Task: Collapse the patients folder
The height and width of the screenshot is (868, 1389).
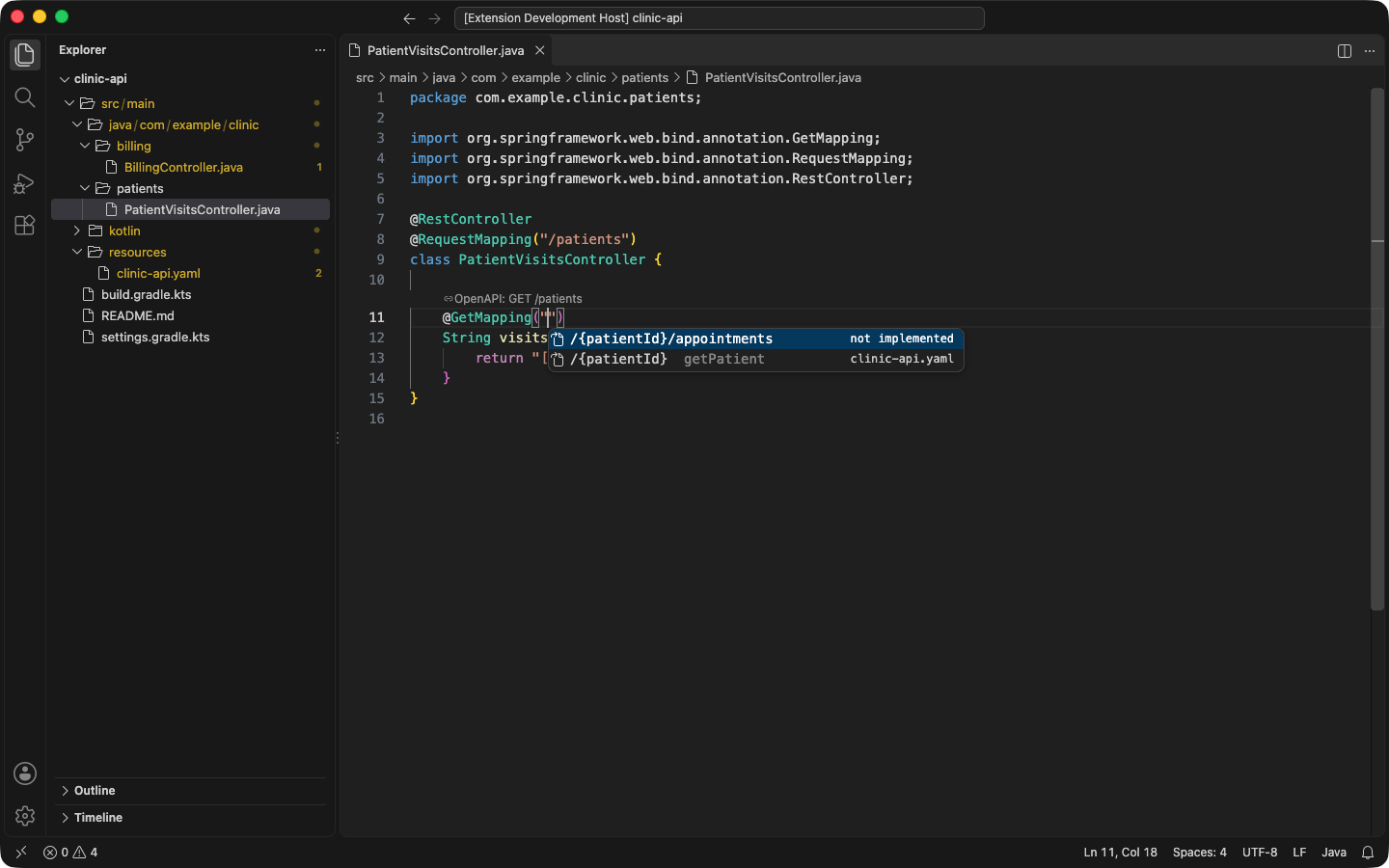Action: pyautogui.click(x=85, y=188)
